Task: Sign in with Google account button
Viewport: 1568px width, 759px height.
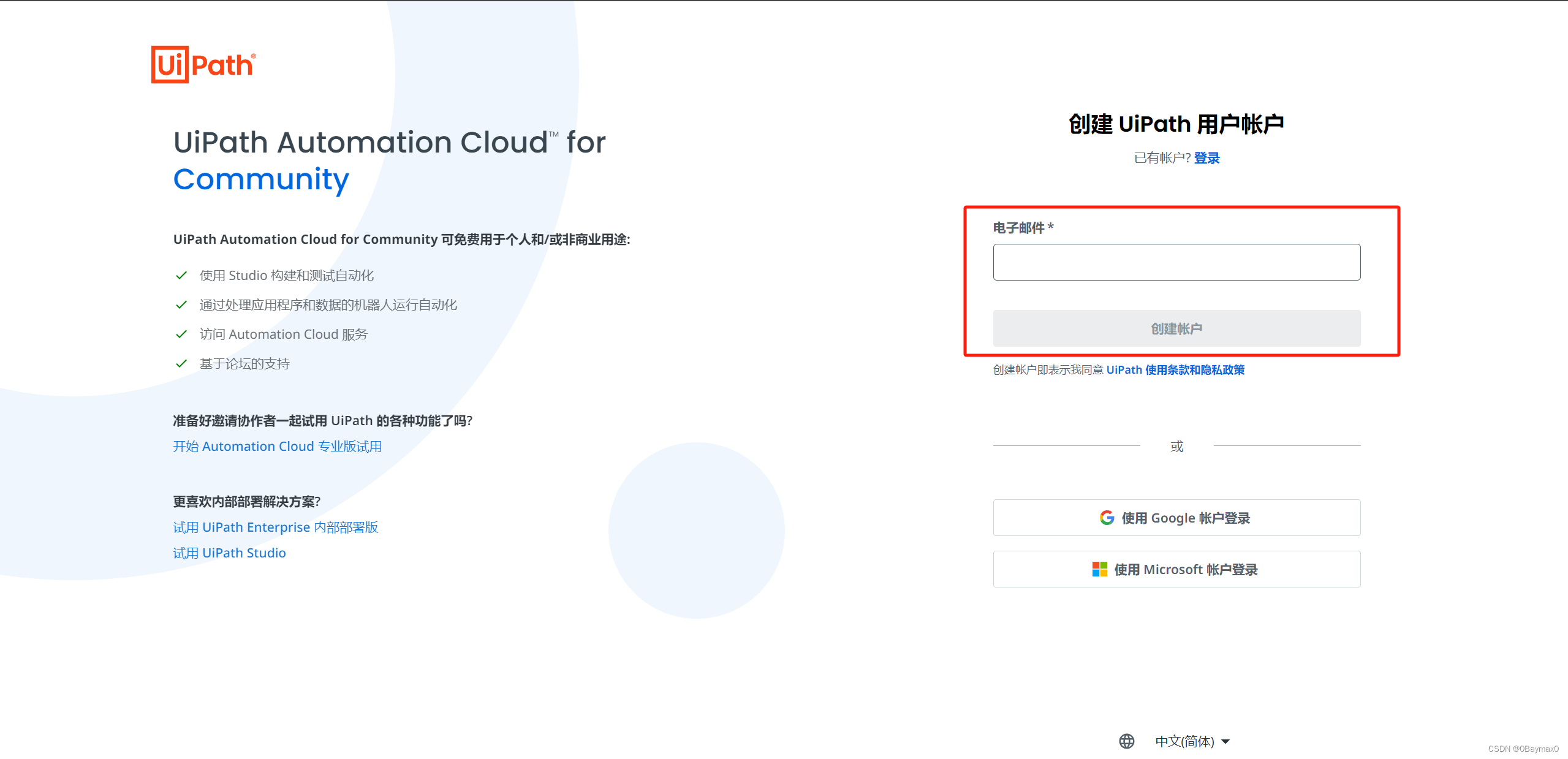Action: click(x=1176, y=518)
